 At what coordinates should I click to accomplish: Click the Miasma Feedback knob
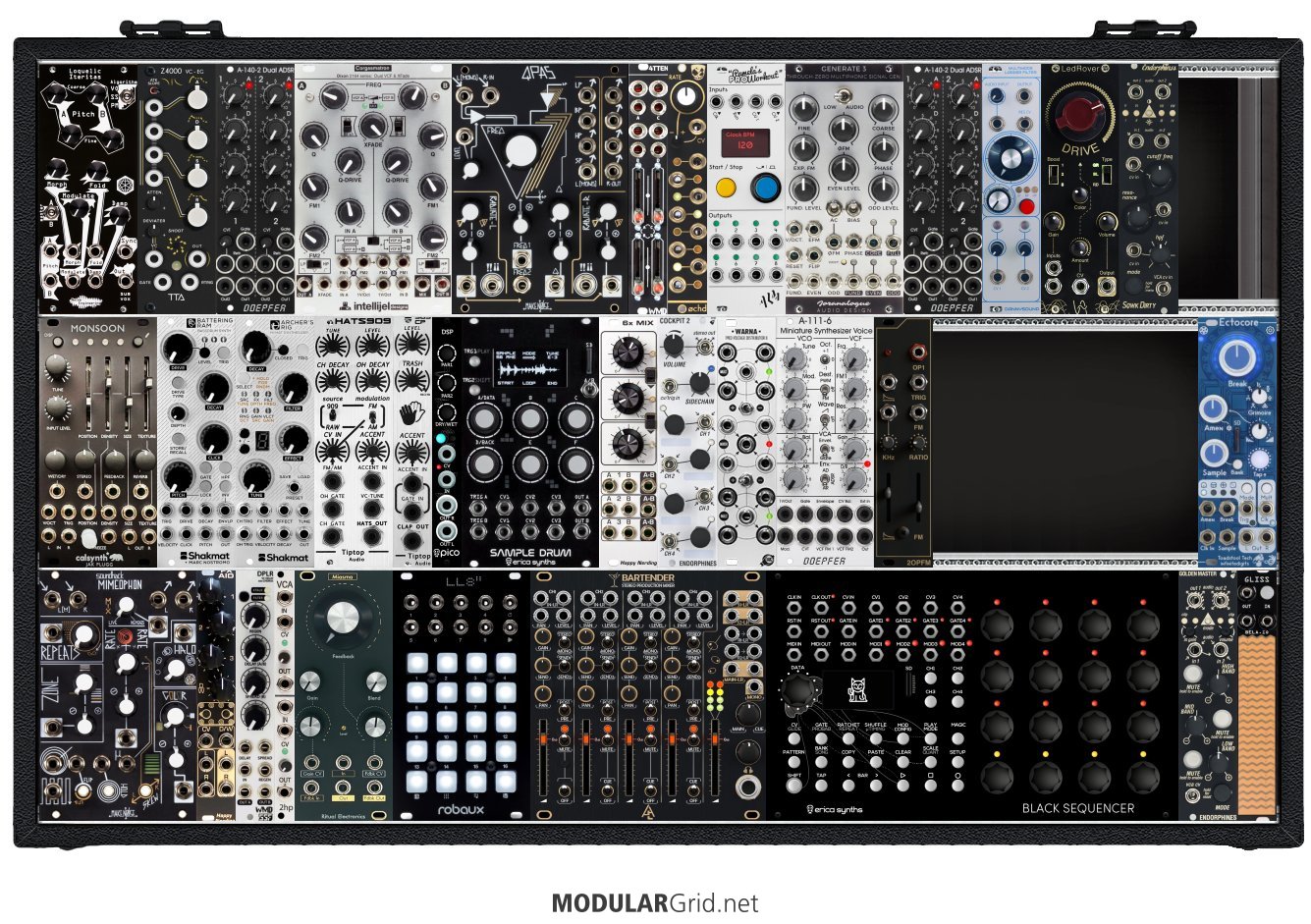click(x=343, y=618)
